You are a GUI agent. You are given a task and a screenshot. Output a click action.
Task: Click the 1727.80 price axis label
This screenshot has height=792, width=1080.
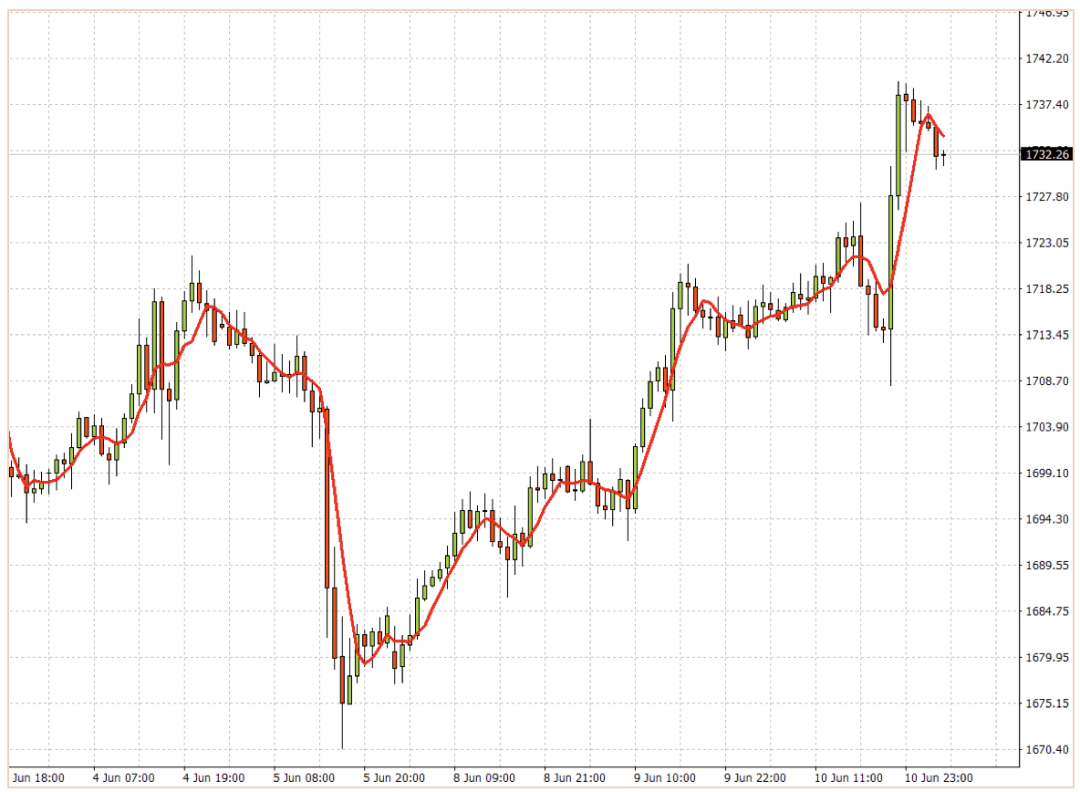1048,197
